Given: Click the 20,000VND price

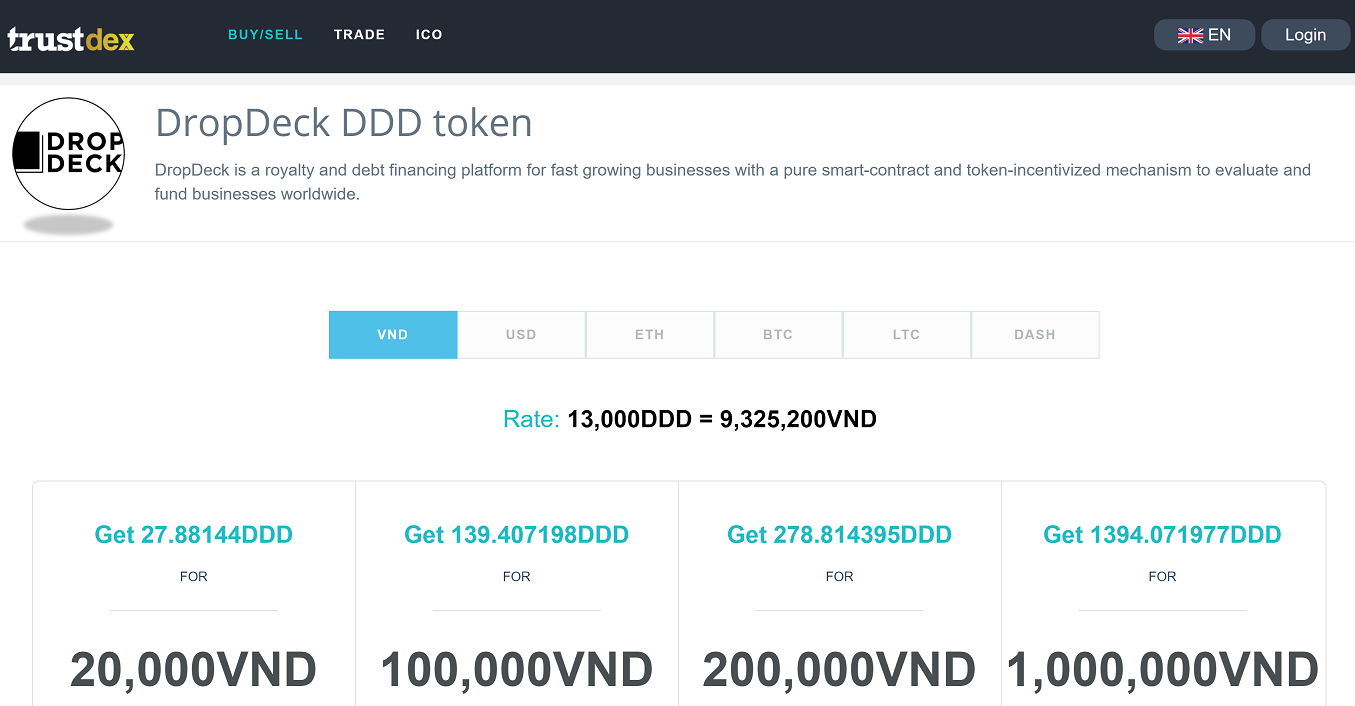Looking at the screenshot, I should point(194,670).
